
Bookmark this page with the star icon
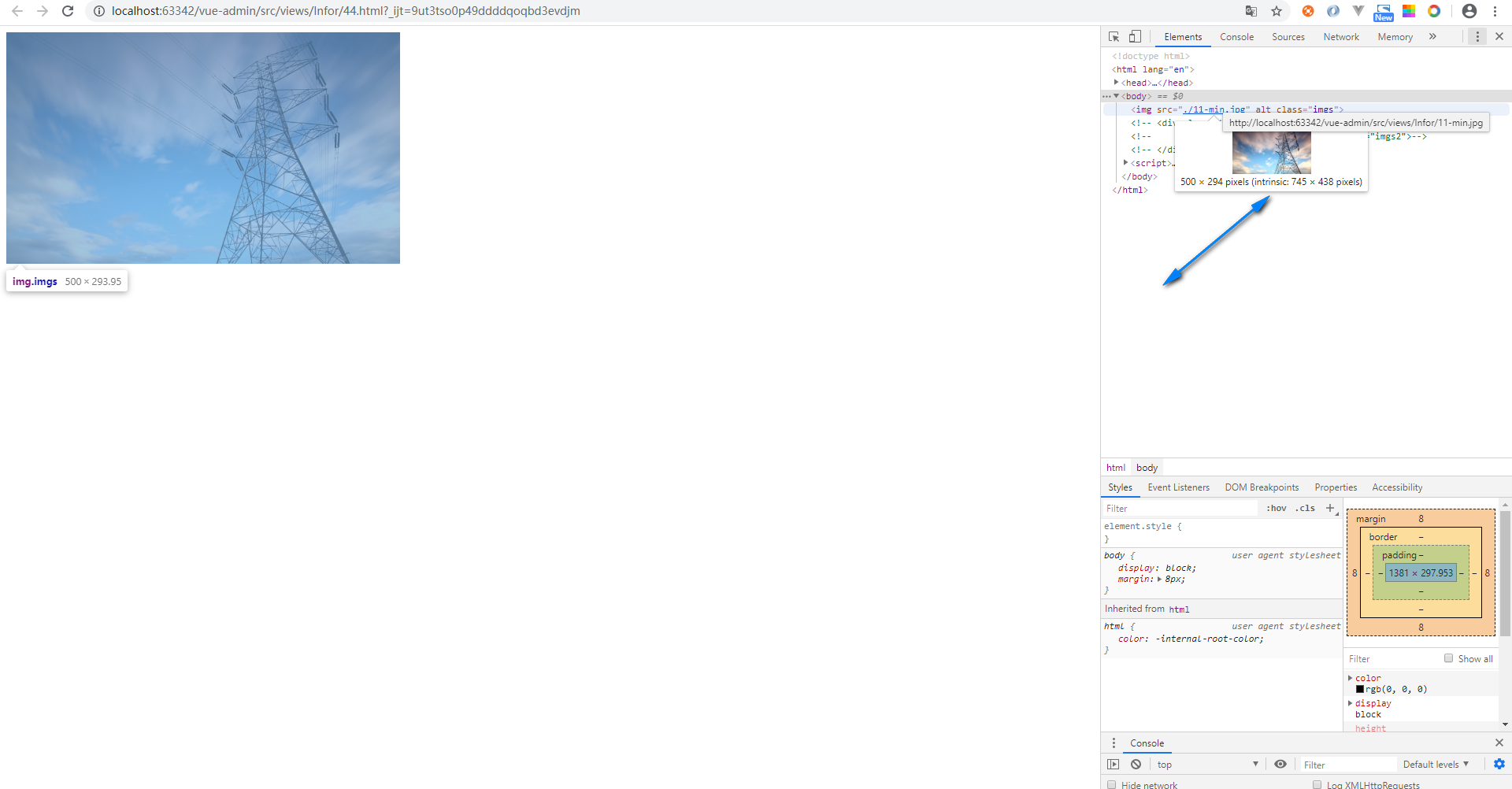point(1277,11)
